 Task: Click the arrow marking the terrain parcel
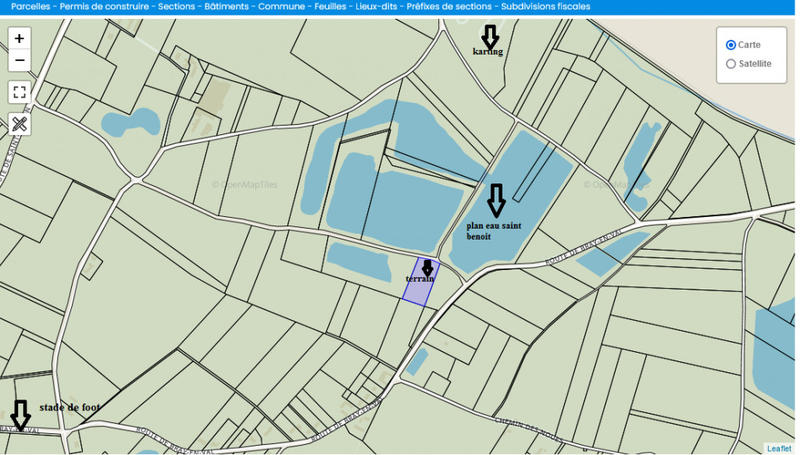coord(428,267)
